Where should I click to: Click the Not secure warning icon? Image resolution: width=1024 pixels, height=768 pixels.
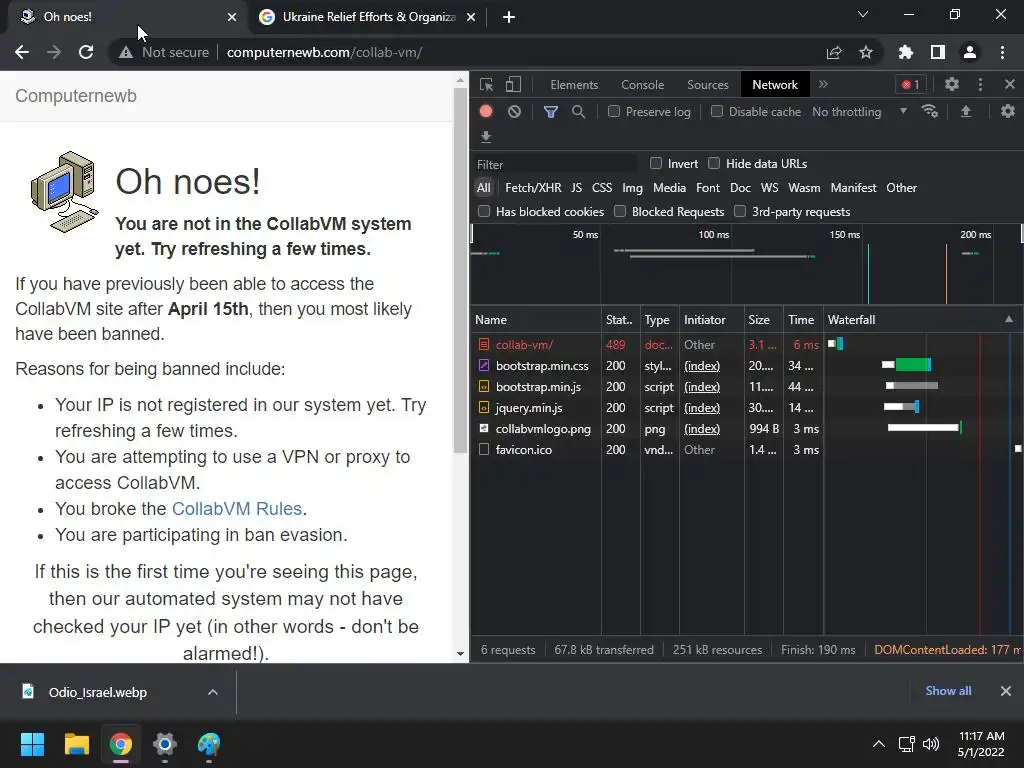tap(126, 52)
